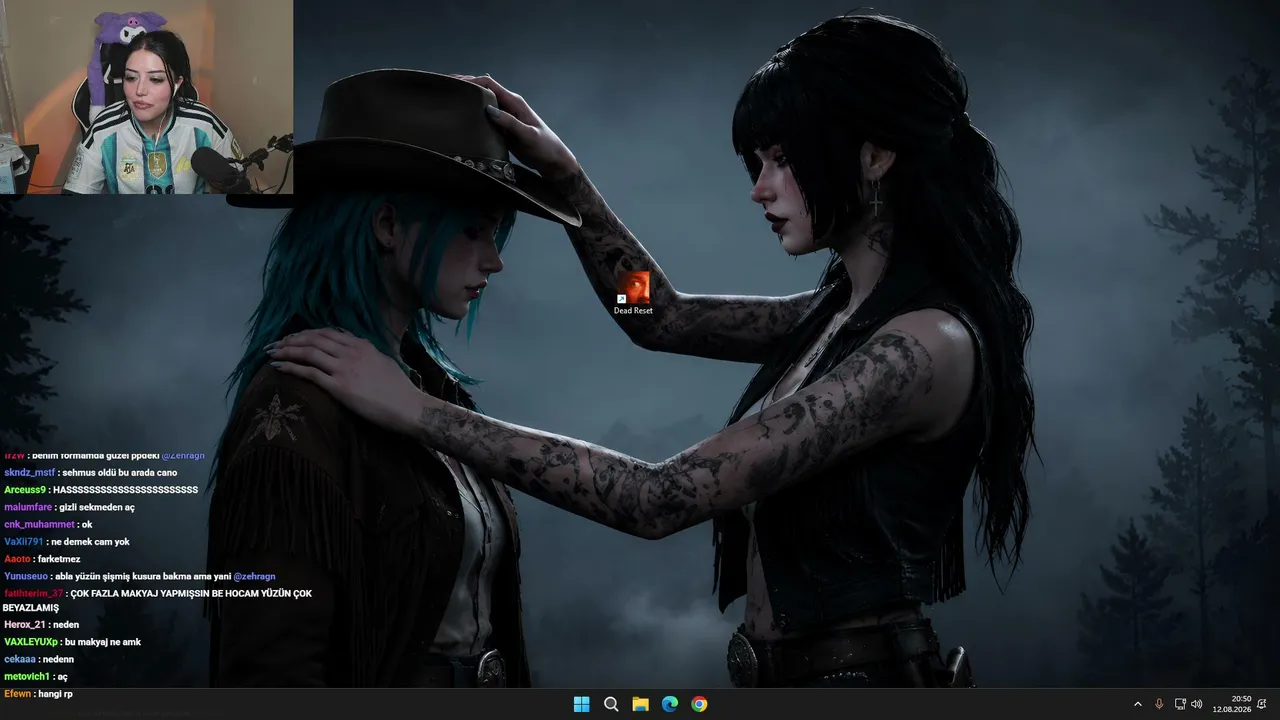This screenshot has width=1280, height=720.
Task: Click username VAXLEYUXp in chat
Action: pyautogui.click(x=31, y=642)
